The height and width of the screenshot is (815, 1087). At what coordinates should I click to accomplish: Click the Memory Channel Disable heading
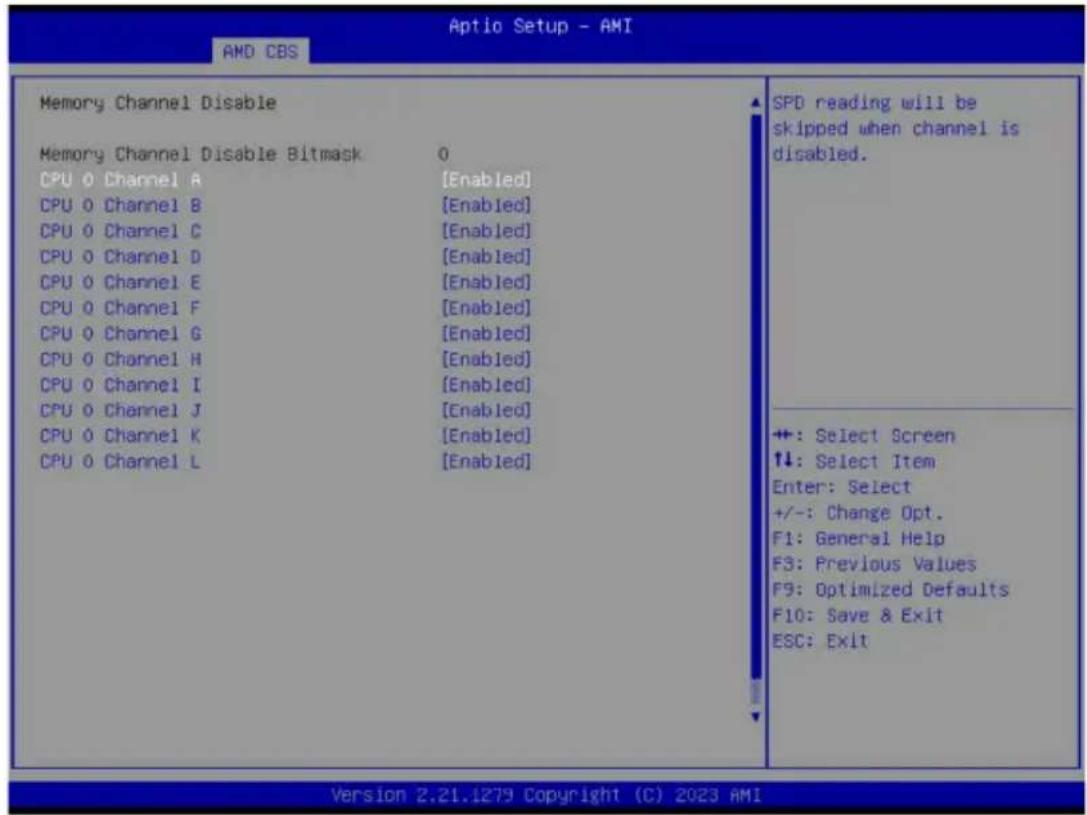click(158, 103)
